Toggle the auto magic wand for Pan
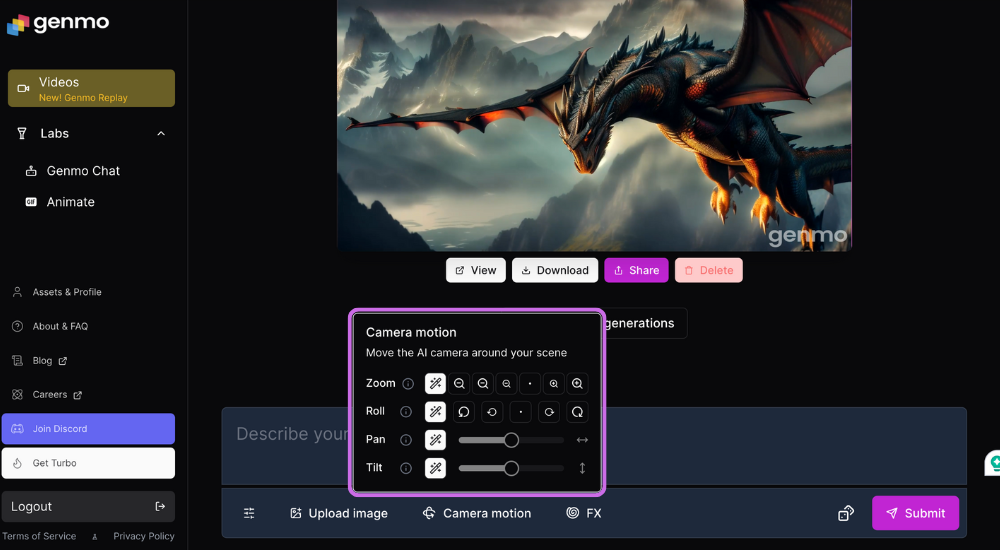The image size is (1000, 550). coord(436,440)
